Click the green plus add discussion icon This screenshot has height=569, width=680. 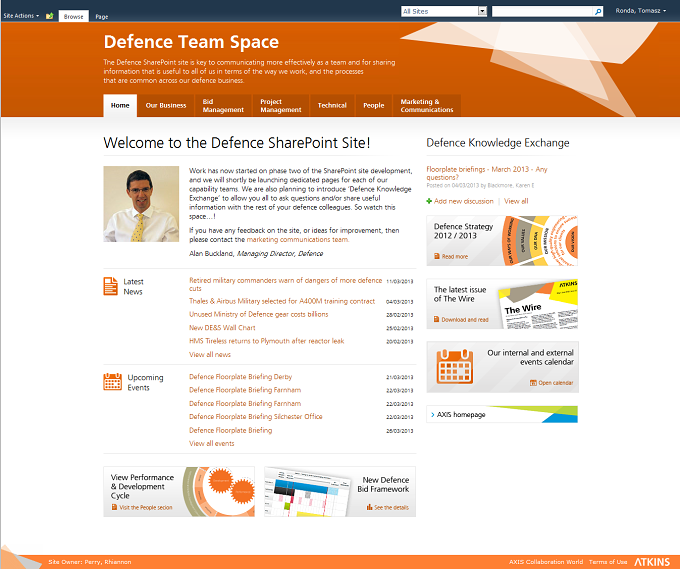(x=429, y=201)
